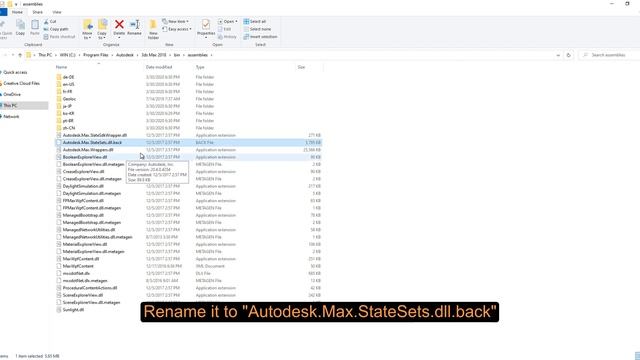
Task: Click Edit in the Open group
Action: click(224, 29)
